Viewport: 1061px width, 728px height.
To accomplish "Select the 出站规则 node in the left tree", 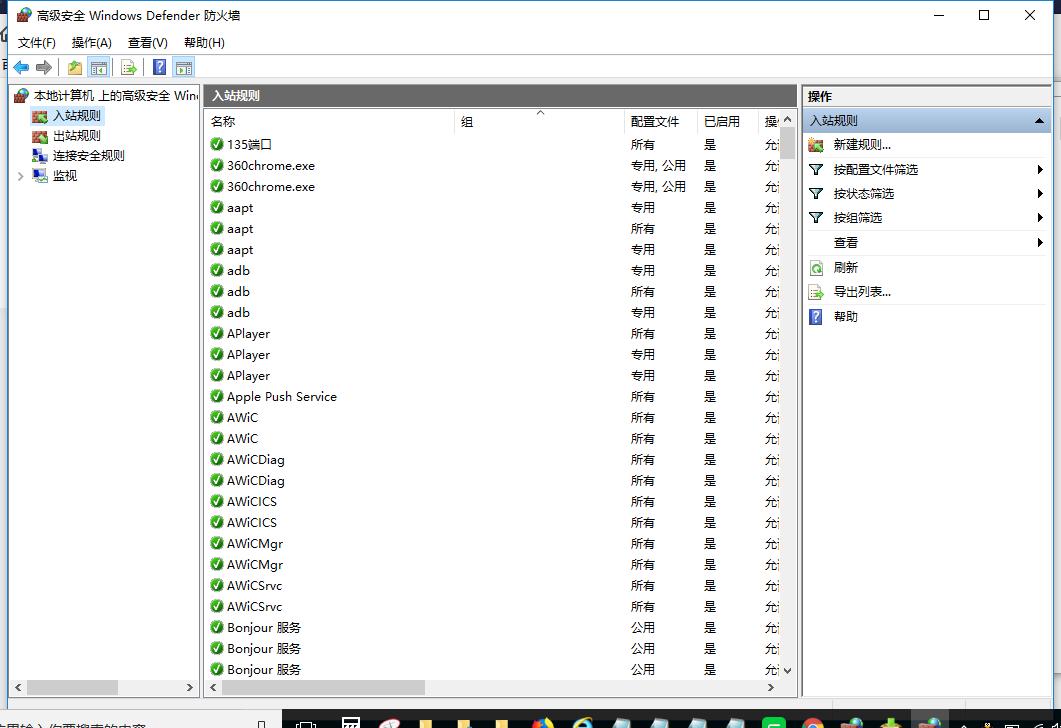I will (x=76, y=135).
